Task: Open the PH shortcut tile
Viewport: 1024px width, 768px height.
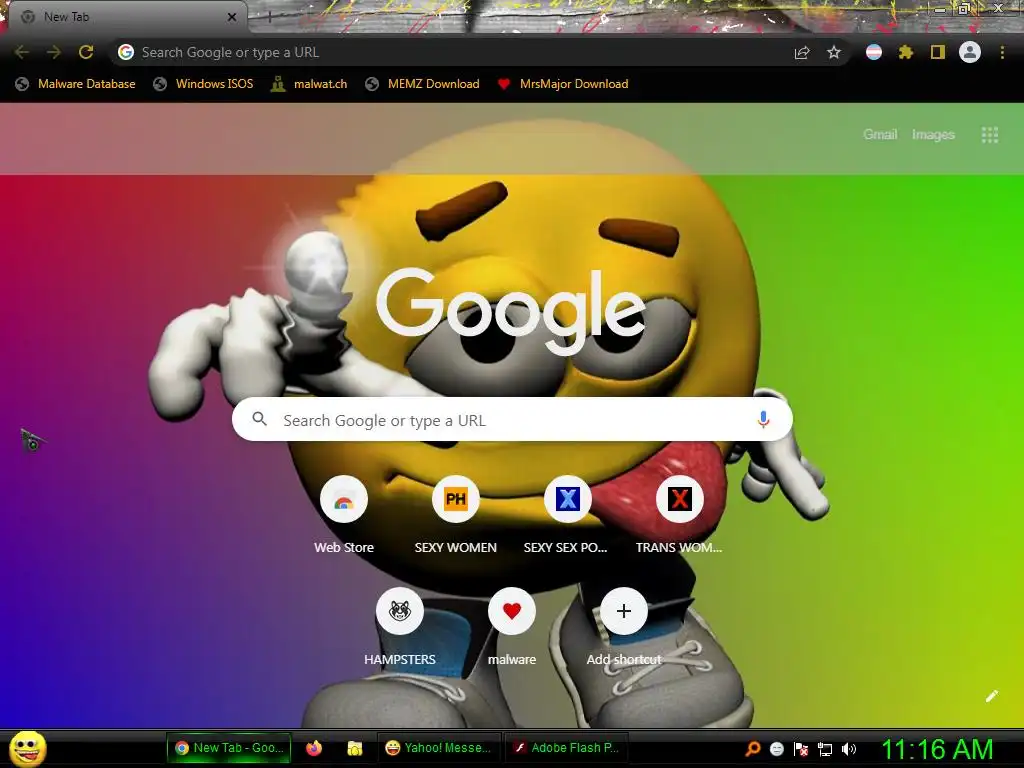Action: point(456,500)
